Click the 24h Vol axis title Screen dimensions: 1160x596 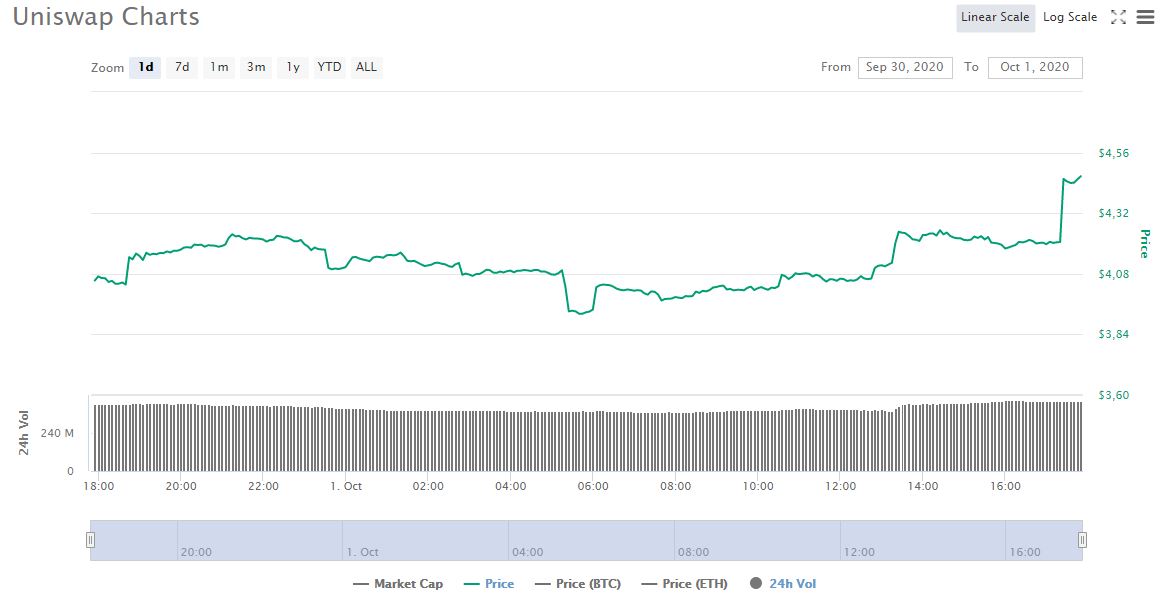point(24,433)
